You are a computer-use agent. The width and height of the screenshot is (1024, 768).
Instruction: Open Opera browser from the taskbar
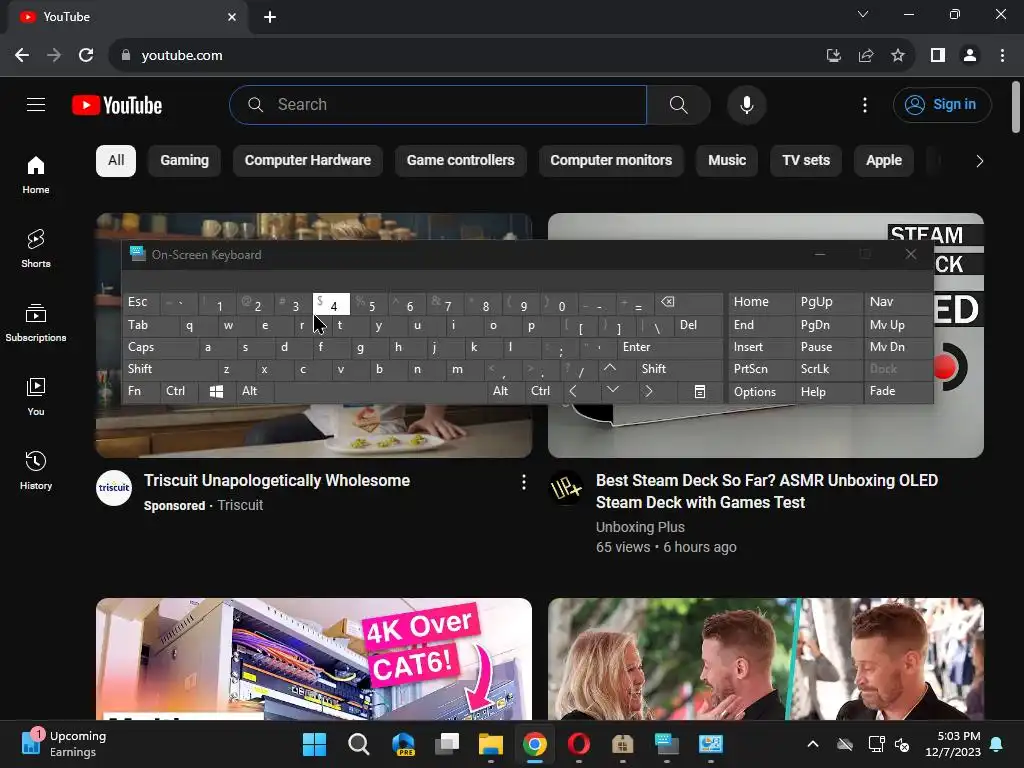click(579, 744)
